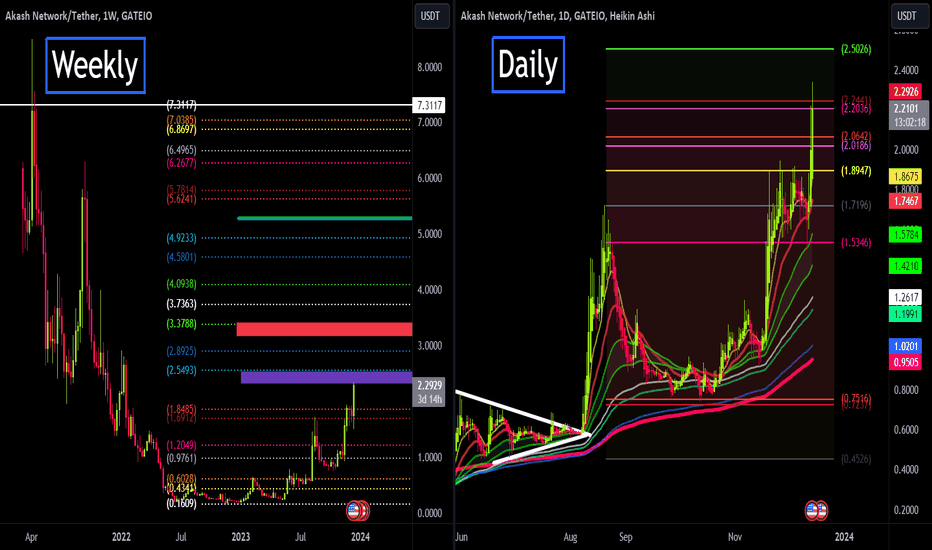Click the Apr label on Weekly time axis
This screenshot has width=932, height=550.
point(31,537)
